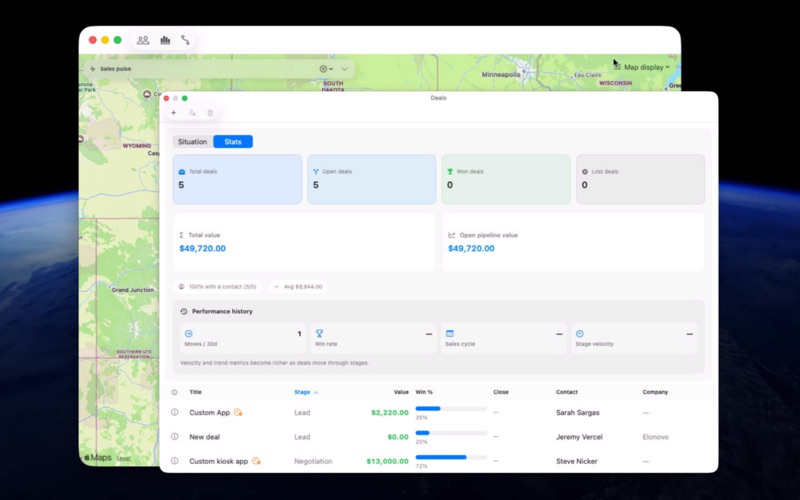Click the Minneapolis label on the map

[501, 74]
